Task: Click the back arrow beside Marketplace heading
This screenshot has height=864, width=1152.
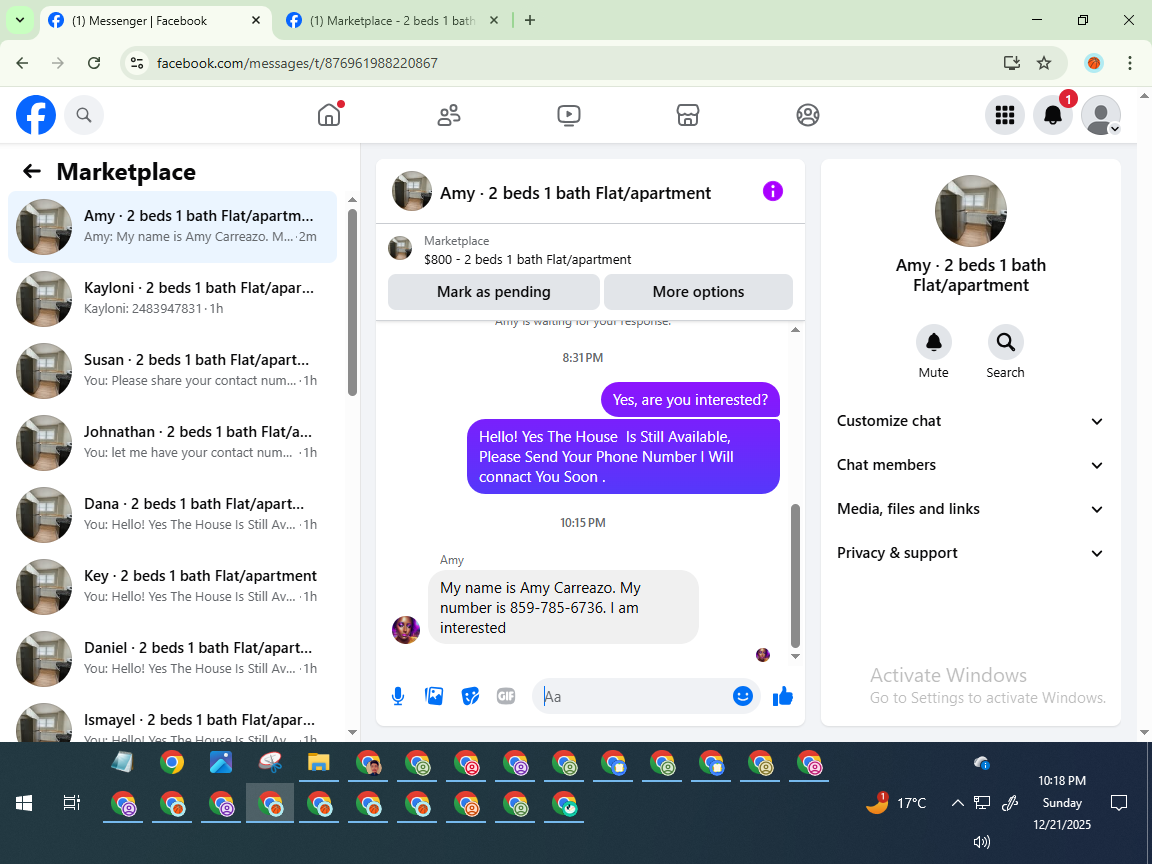Action: [x=32, y=171]
